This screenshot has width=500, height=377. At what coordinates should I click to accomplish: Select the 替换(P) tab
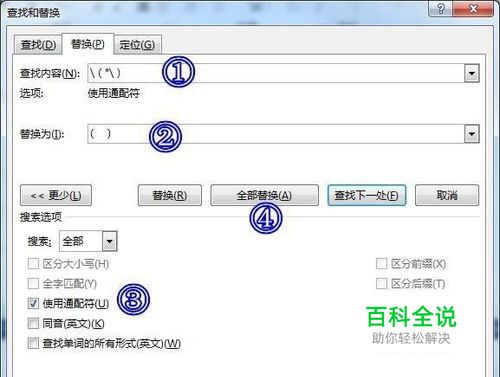88,44
